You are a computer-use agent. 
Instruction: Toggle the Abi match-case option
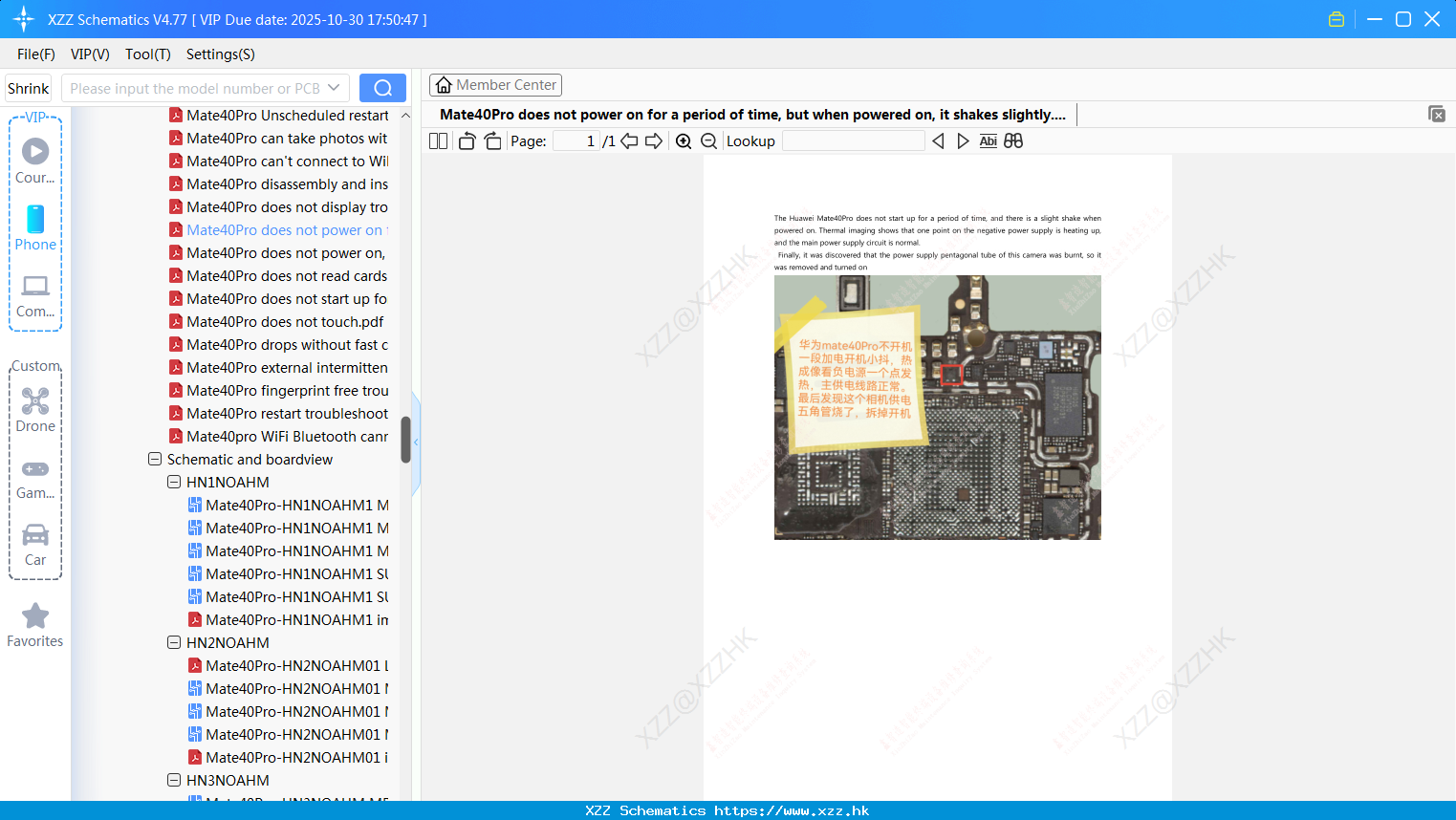click(x=989, y=140)
